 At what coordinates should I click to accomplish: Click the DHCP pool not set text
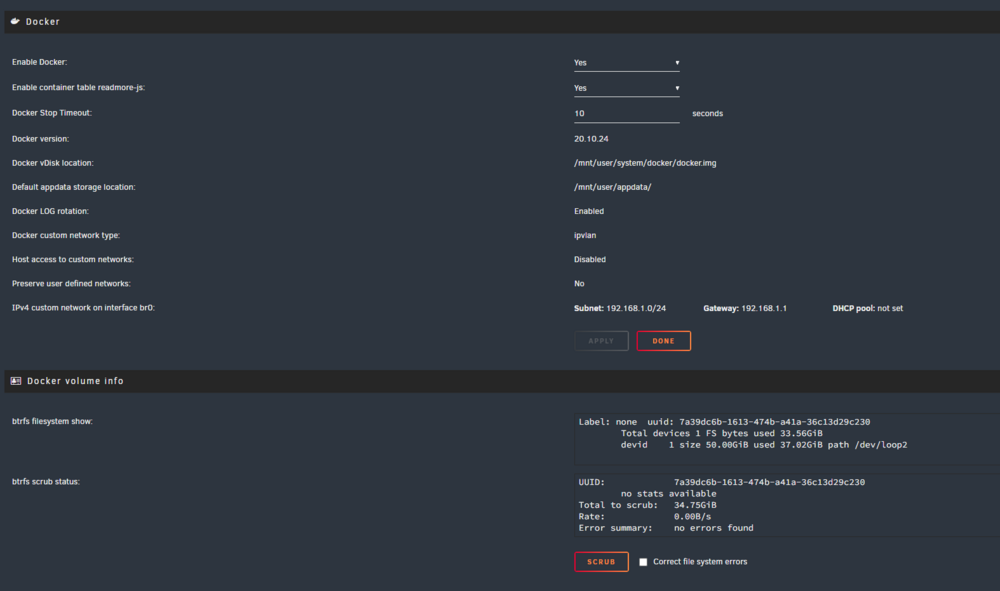[867, 308]
